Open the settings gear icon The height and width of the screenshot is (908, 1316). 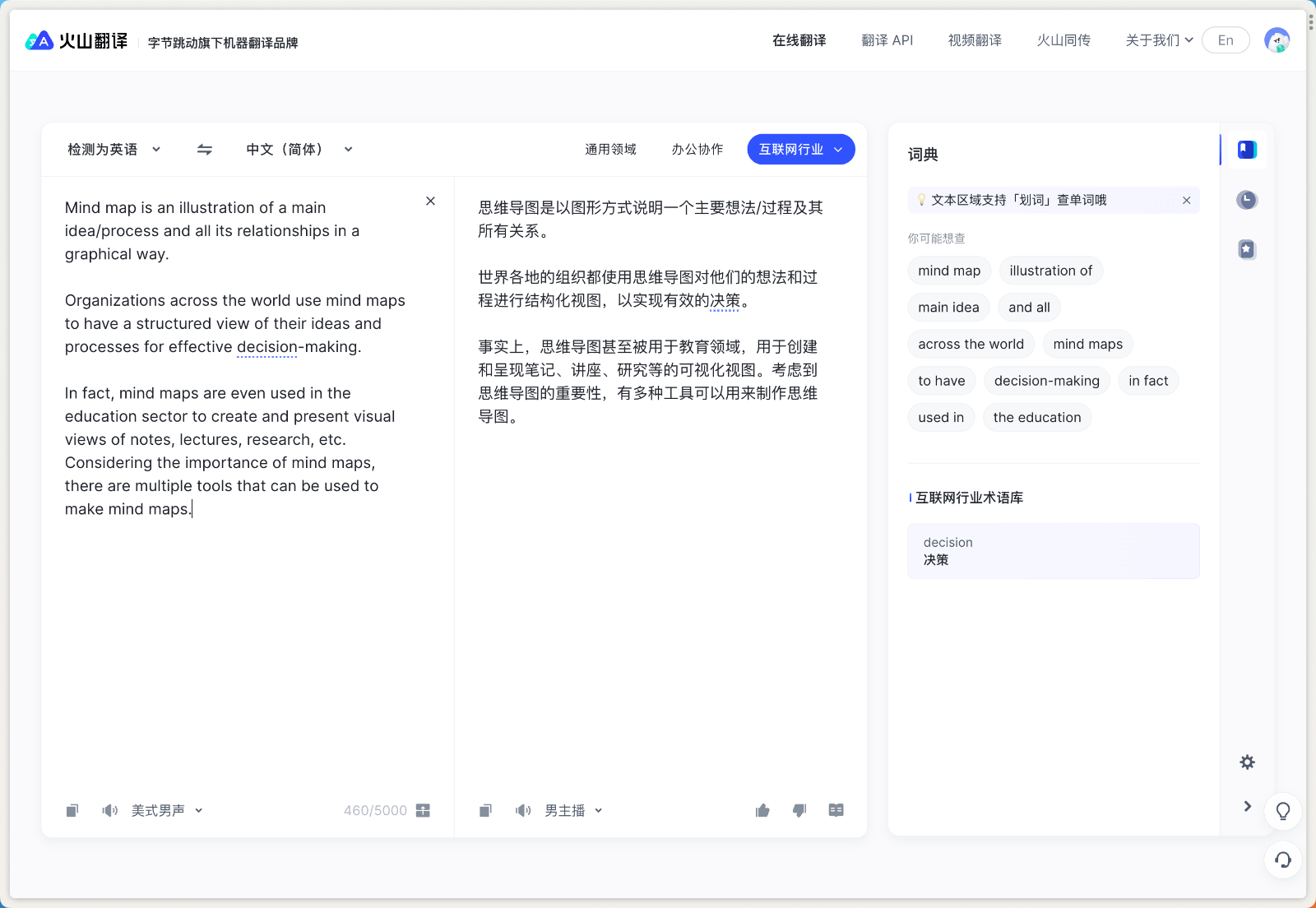[x=1247, y=762]
